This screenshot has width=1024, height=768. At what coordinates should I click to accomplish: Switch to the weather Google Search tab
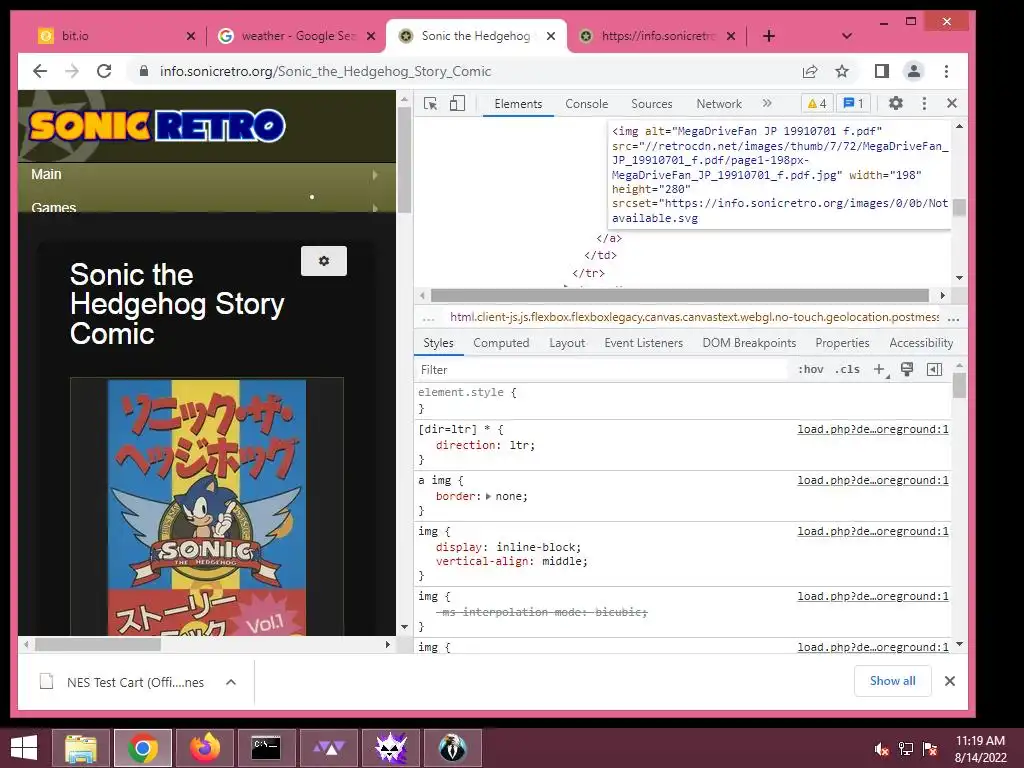tap(297, 36)
